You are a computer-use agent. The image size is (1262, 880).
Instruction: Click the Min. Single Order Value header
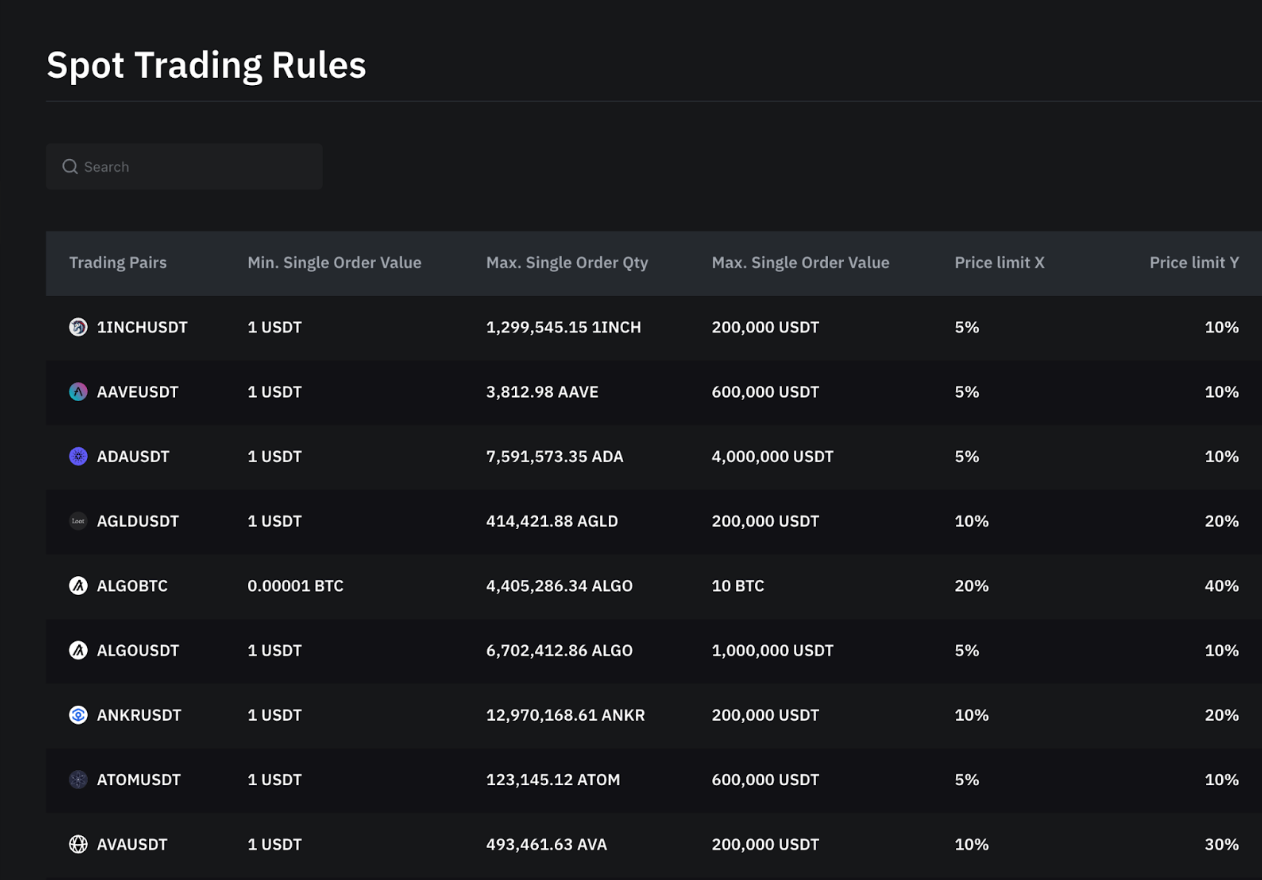point(334,263)
